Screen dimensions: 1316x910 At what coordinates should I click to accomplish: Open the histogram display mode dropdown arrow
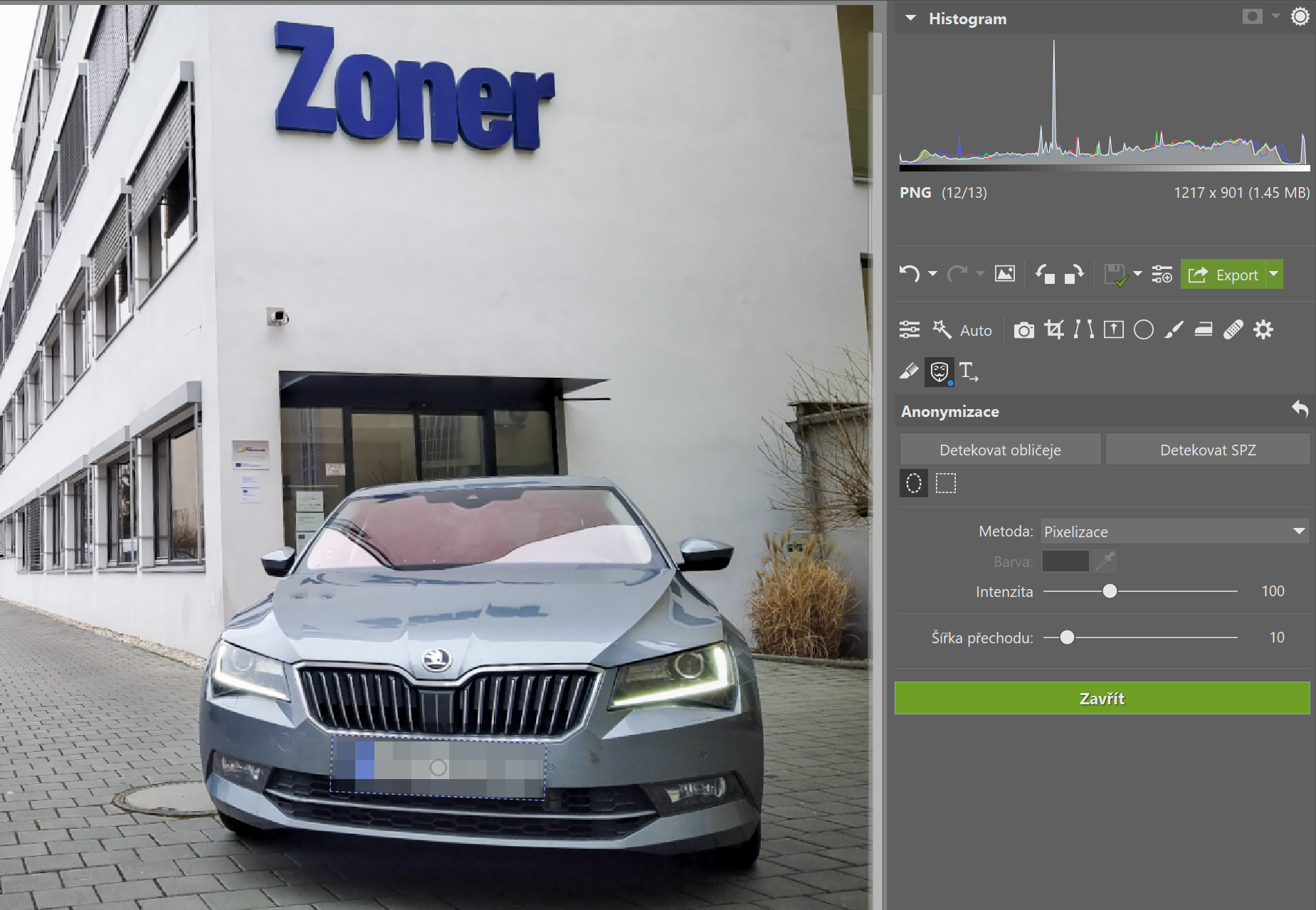(x=1275, y=16)
